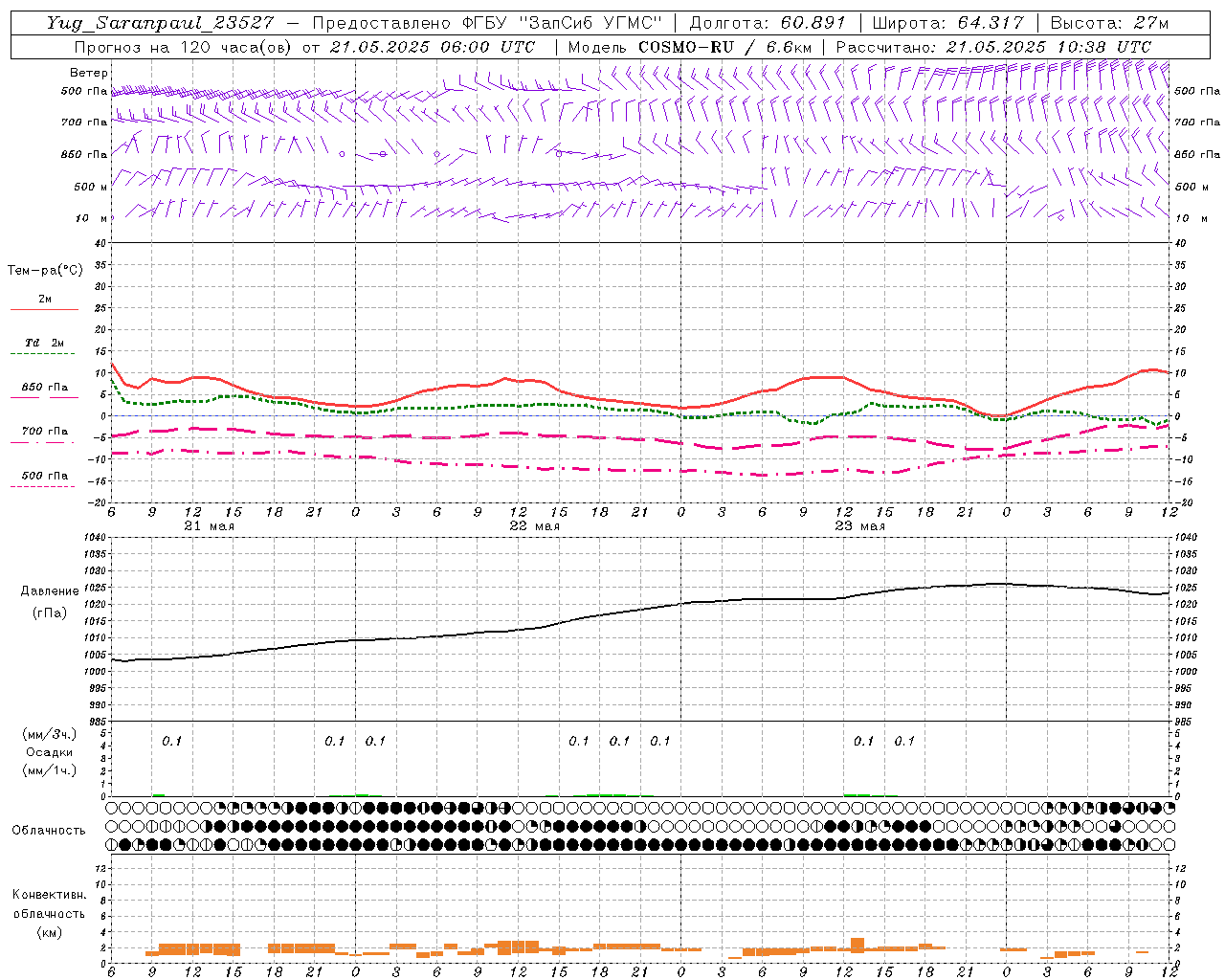Image resolution: width=1225 pixels, height=980 pixels.
Task: Click the (мм/1ч.) precipitation unit label
Action: (x=50, y=770)
